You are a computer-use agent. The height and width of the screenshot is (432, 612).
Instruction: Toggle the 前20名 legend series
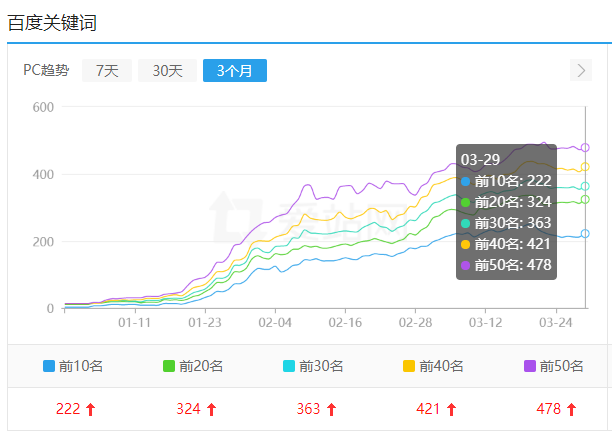[193, 366]
